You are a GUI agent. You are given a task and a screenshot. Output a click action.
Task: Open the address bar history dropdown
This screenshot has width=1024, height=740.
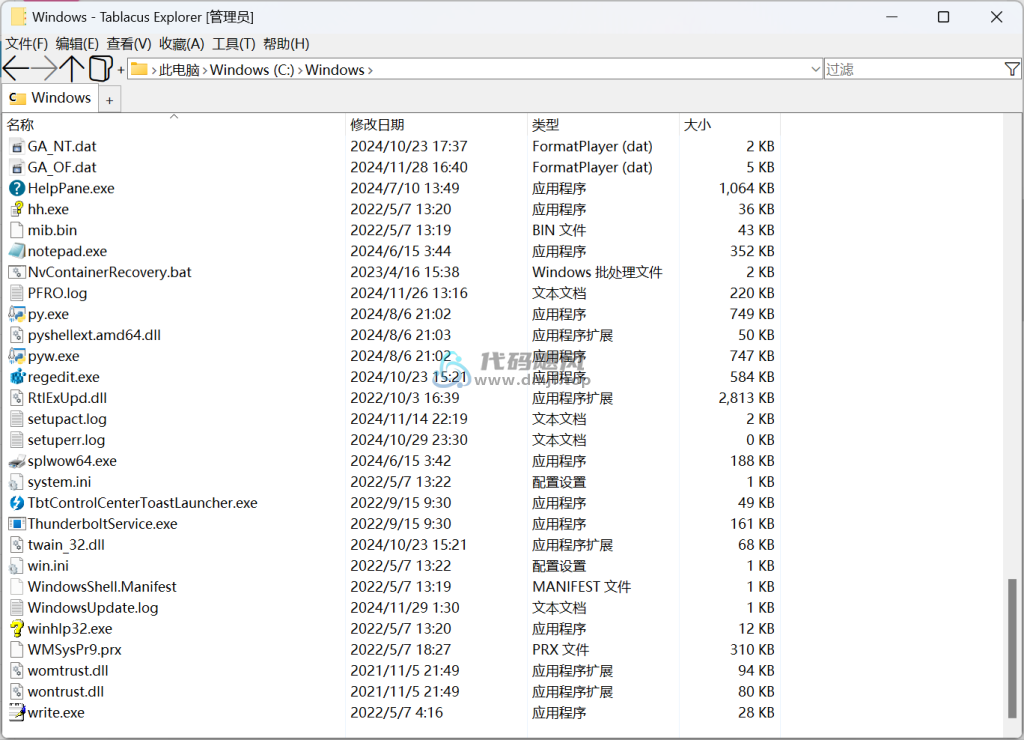point(815,69)
